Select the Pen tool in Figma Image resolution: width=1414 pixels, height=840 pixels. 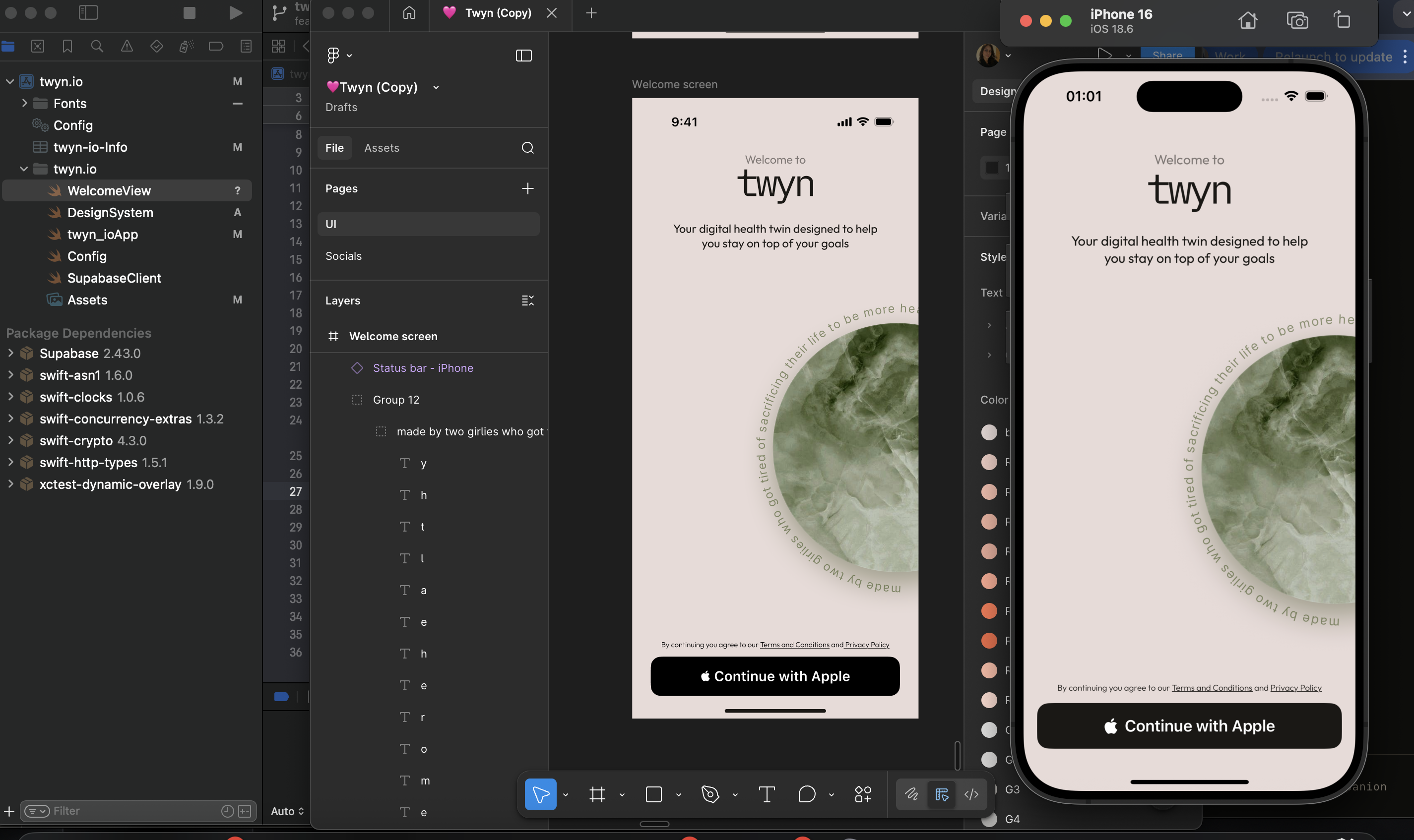pyautogui.click(x=710, y=794)
